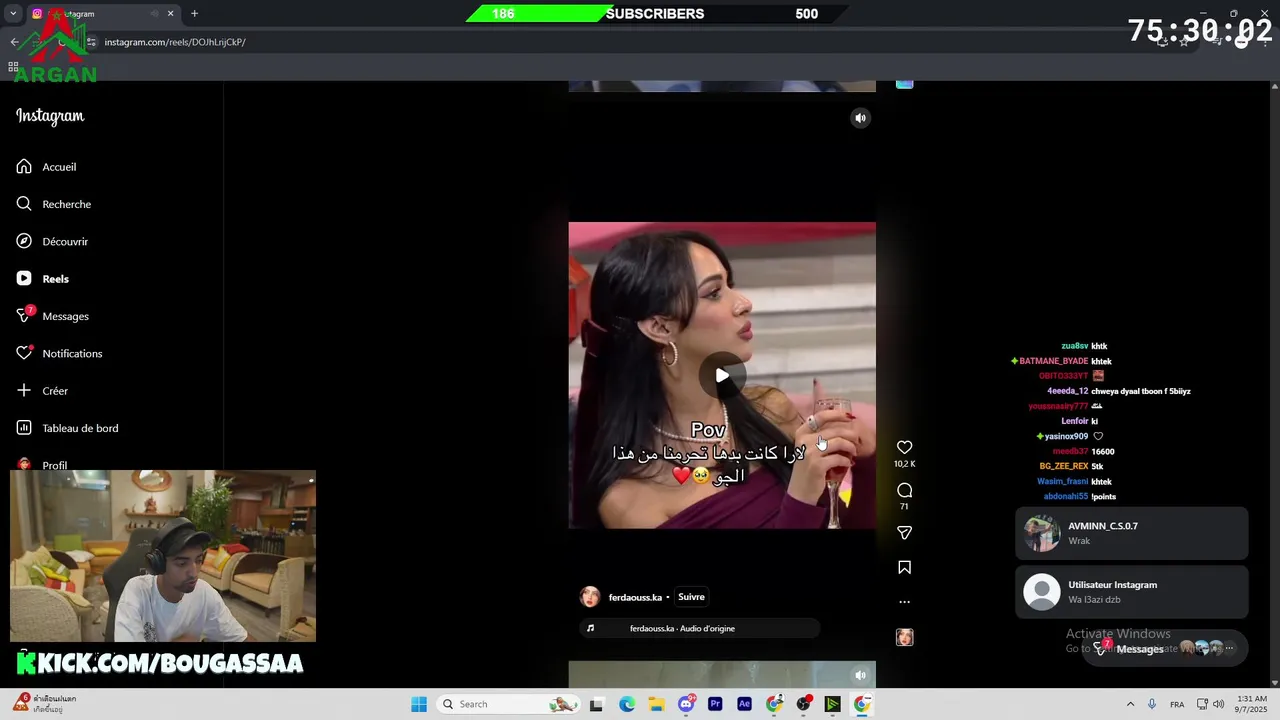Open audio thumbnail below reel options
1280x720 pixels.
pos(904,637)
